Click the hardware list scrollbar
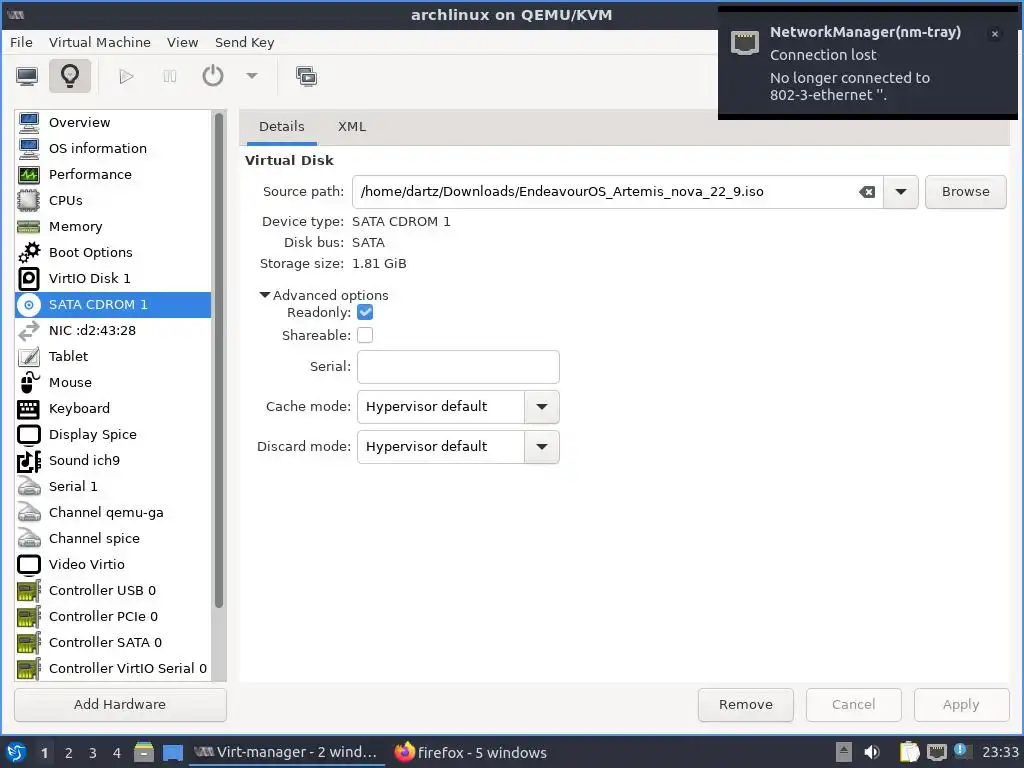The height and width of the screenshot is (768, 1024). (219, 360)
